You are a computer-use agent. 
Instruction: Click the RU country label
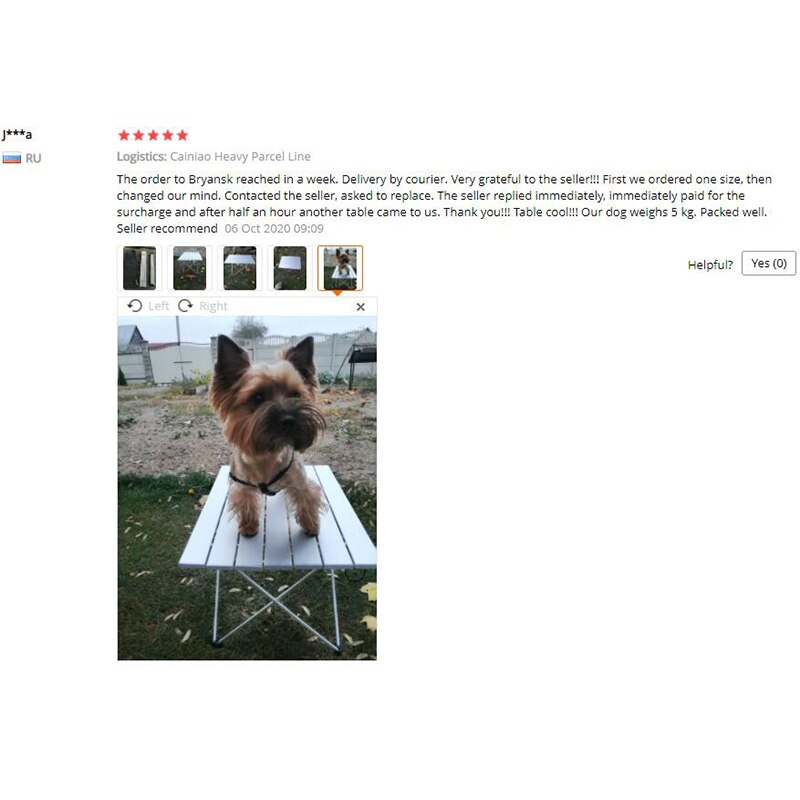click(x=33, y=158)
